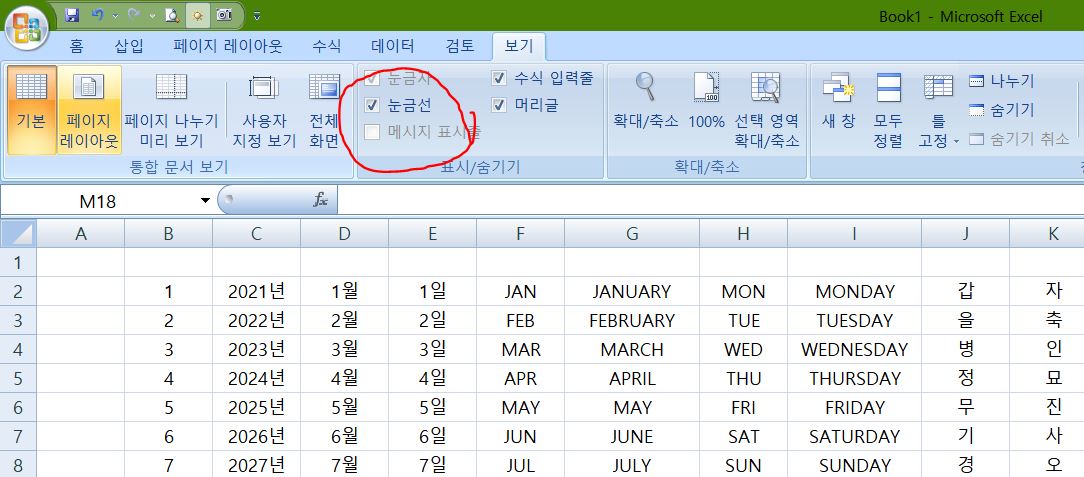Click the fx insert function icon

[320, 200]
